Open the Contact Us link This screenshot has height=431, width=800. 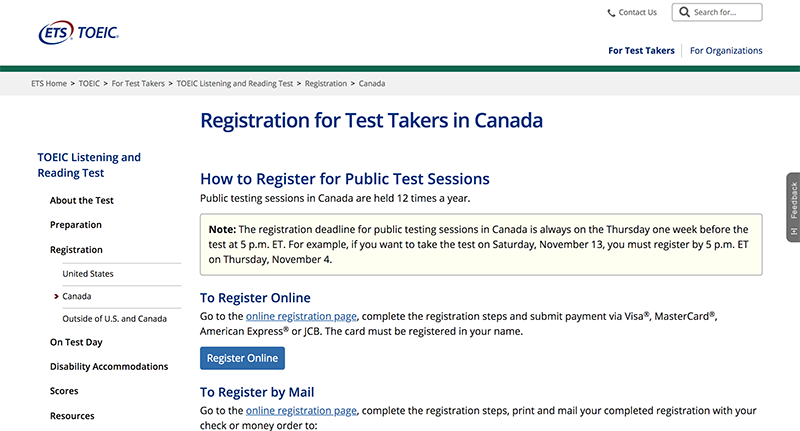point(637,13)
